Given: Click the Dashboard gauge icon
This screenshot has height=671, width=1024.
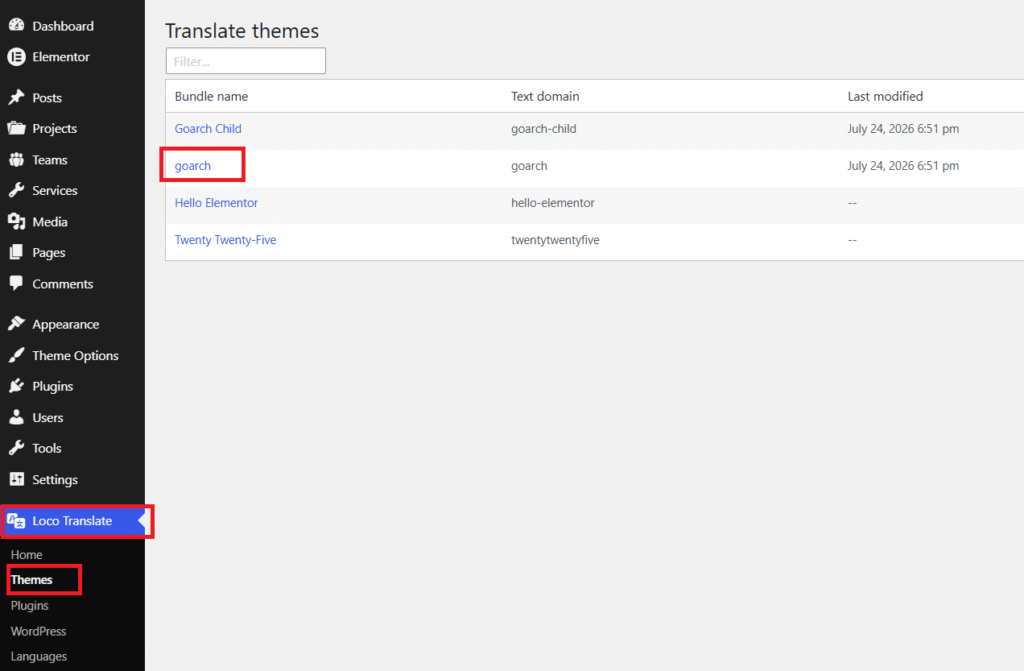Looking at the screenshot, I should (x=16, y=25).
